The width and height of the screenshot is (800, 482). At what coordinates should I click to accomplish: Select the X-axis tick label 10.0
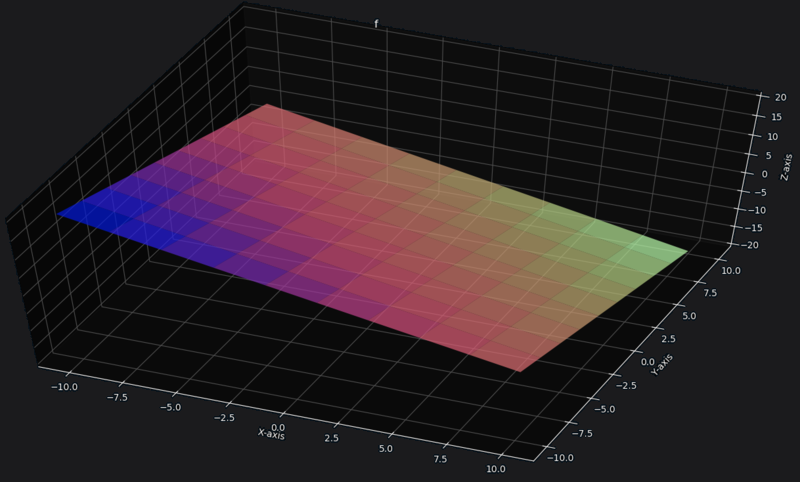pyautogui.click(x=496, y=469)
